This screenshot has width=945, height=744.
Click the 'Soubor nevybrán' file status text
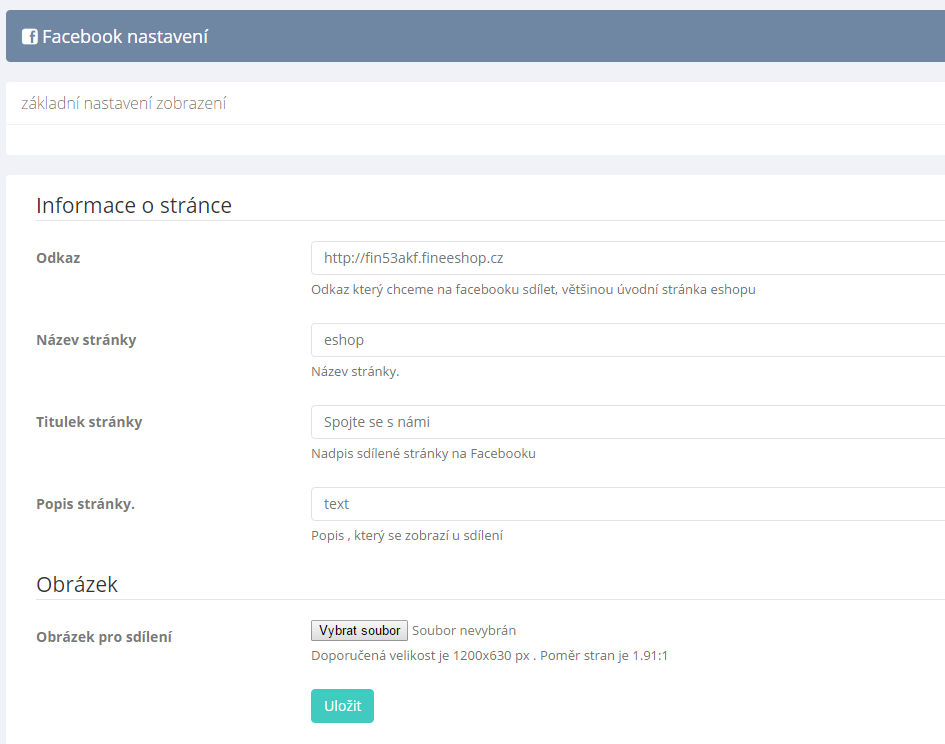pos(464,631)
